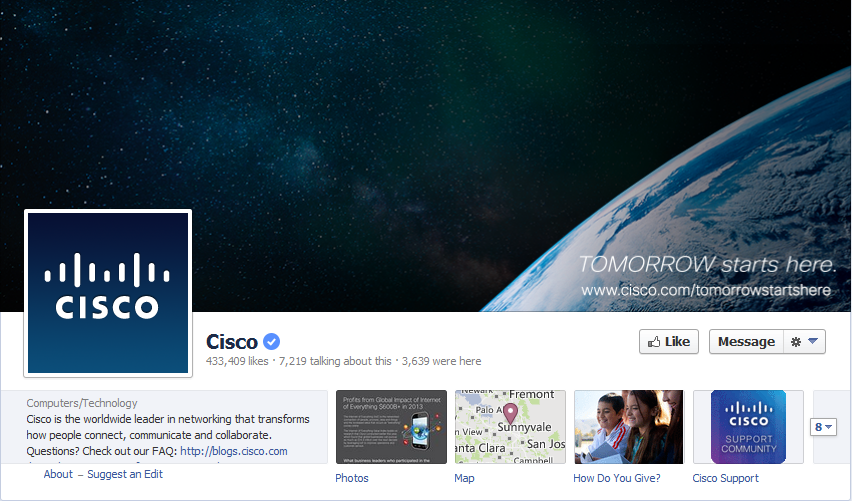Like the Cisco page

[x=669, y=342]
